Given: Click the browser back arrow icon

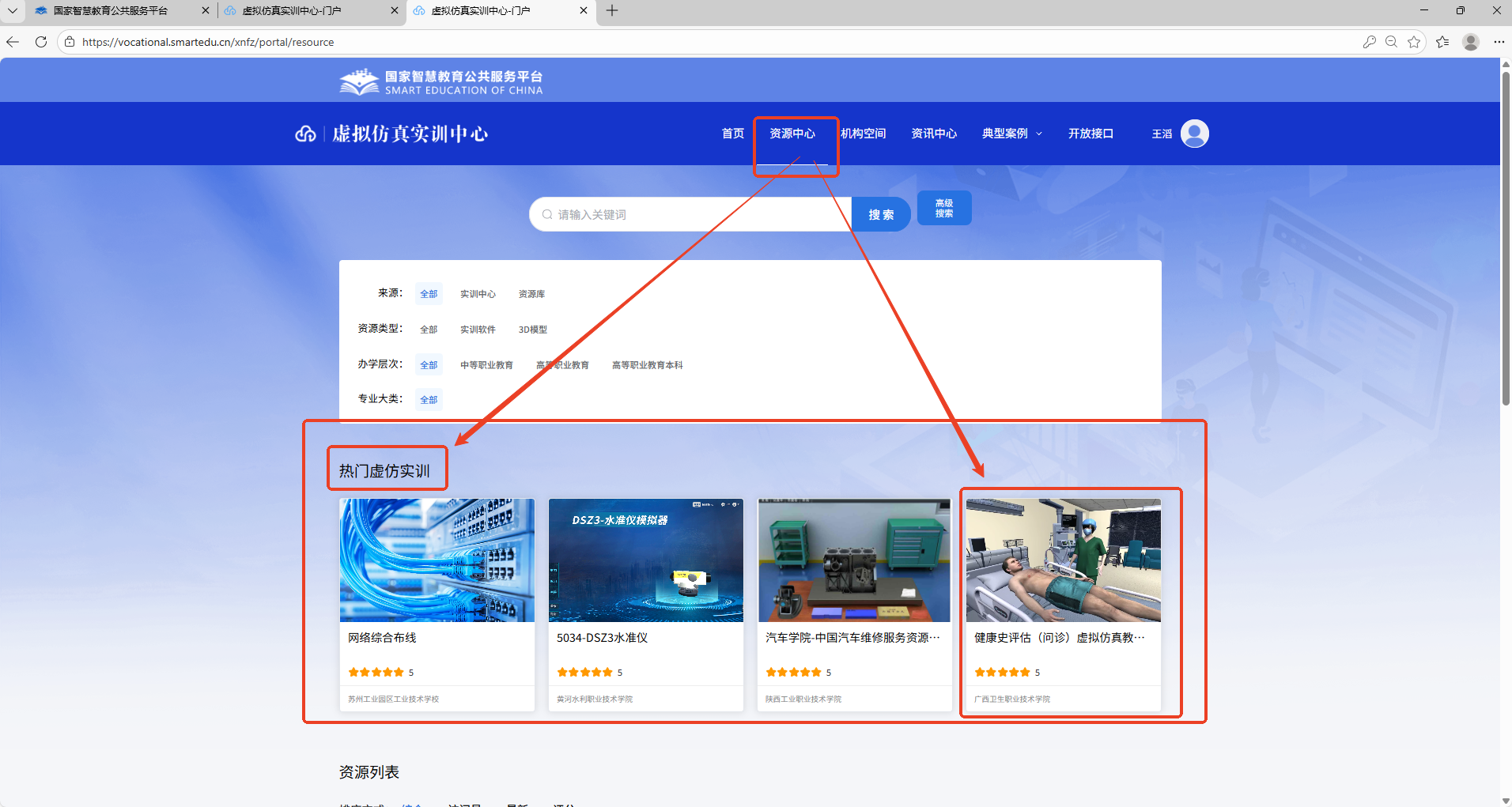Looking at the screenshot, I should [13, 42].
